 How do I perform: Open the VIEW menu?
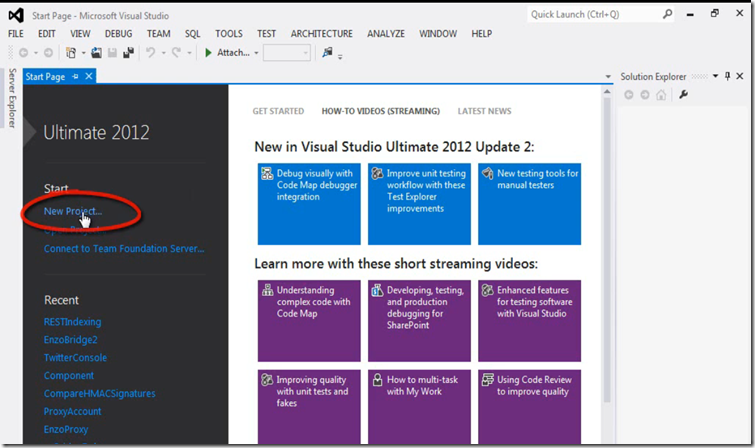pyautogui.click(x=80, y=34)
